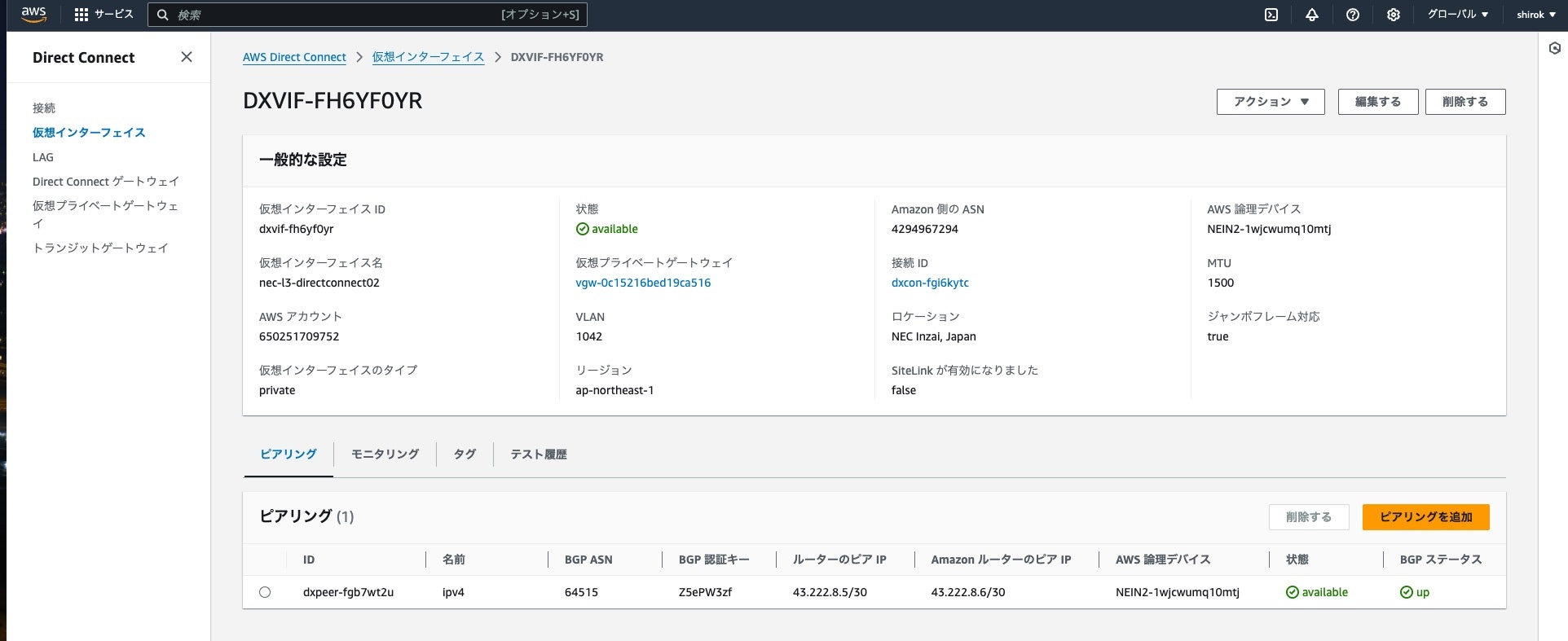This screenshot has width=1568, height=641.
Task: Click the dxpeer-fgb7wt2u cell
Action: [348, 592]
